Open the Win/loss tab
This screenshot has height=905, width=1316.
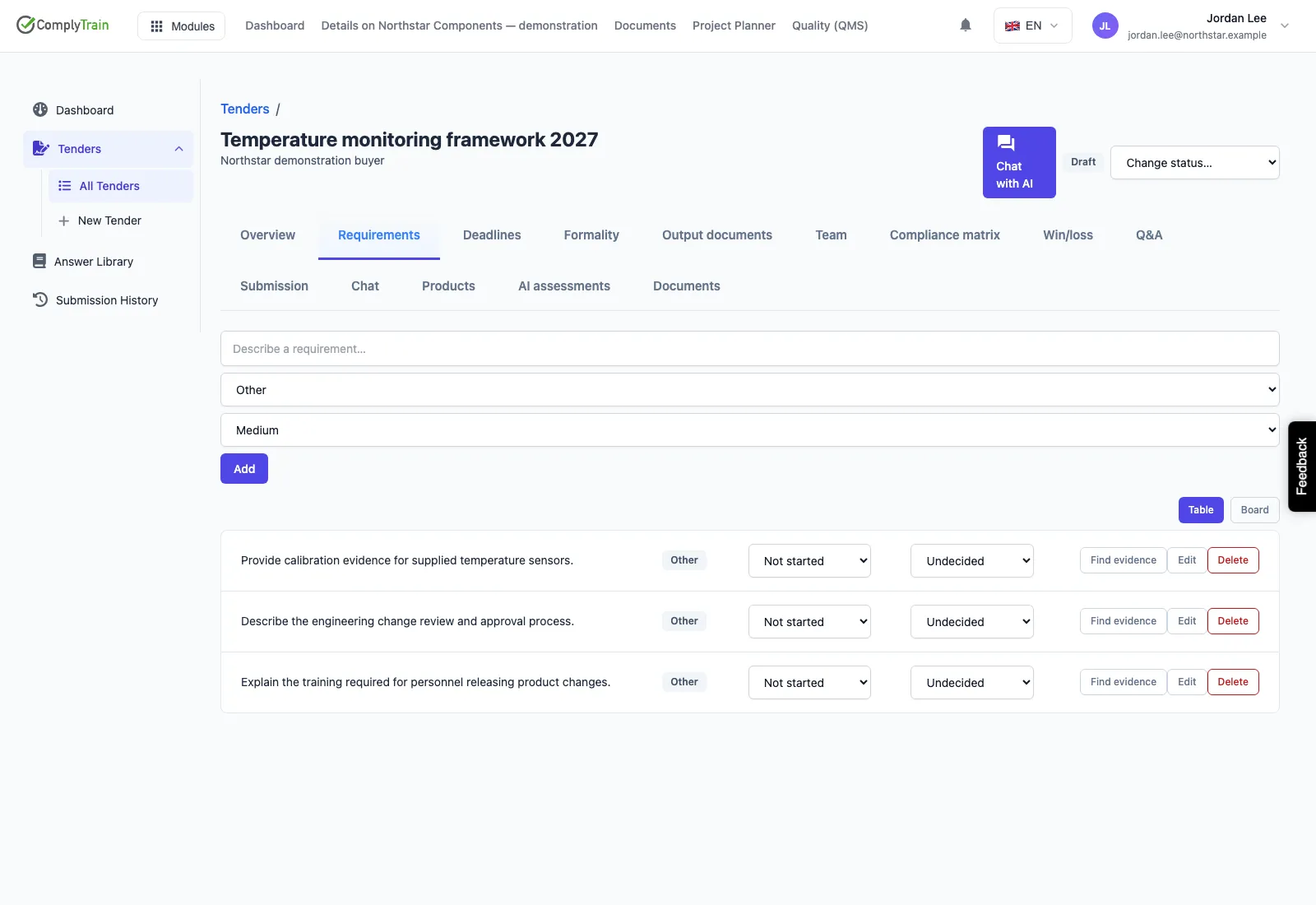pyautogui.click(x=1068, y=234)
